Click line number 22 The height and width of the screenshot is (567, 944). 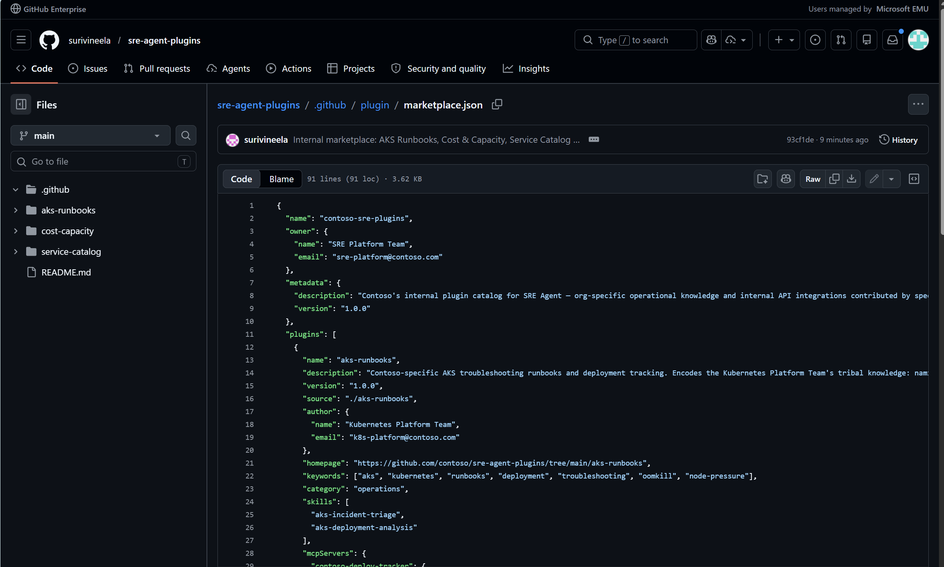(x=249, y=476)
